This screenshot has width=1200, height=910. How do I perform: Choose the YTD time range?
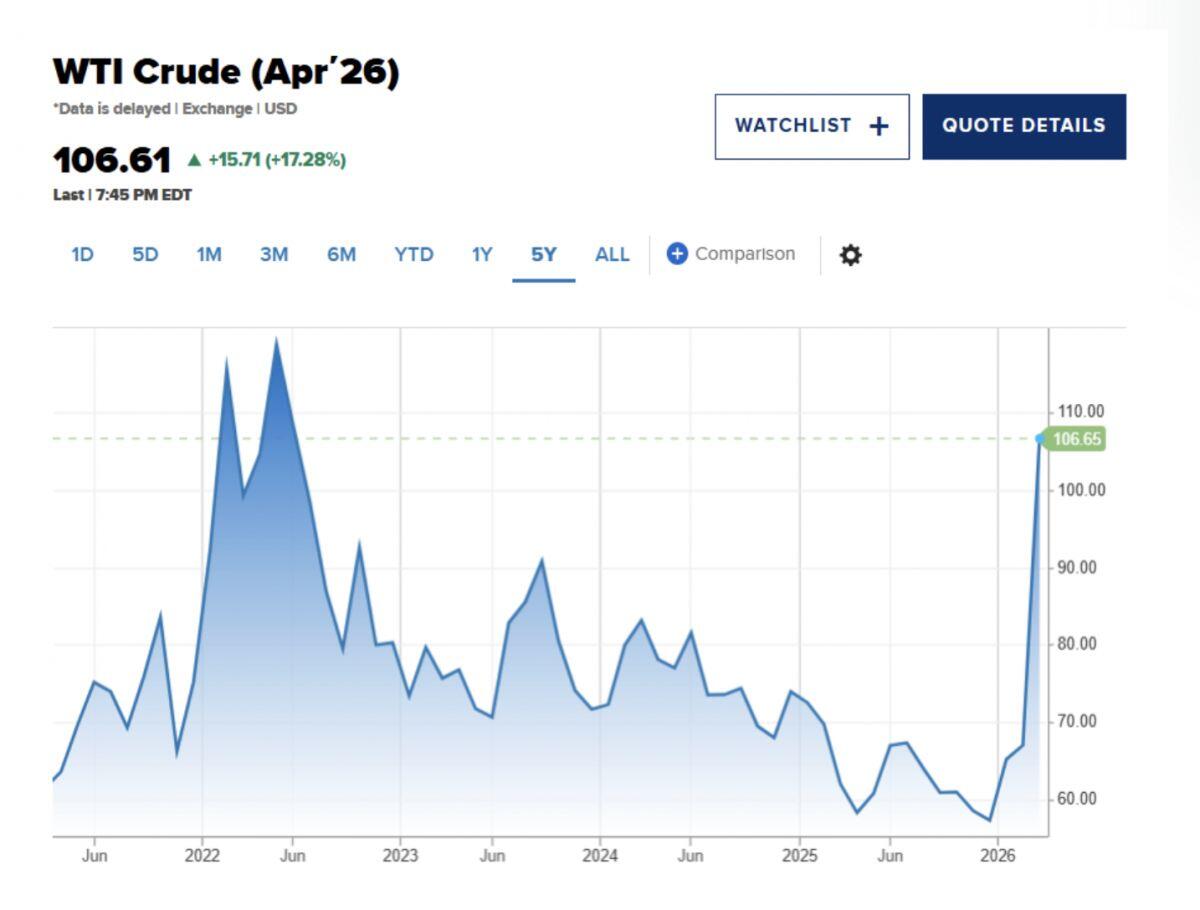click(414, 255)
